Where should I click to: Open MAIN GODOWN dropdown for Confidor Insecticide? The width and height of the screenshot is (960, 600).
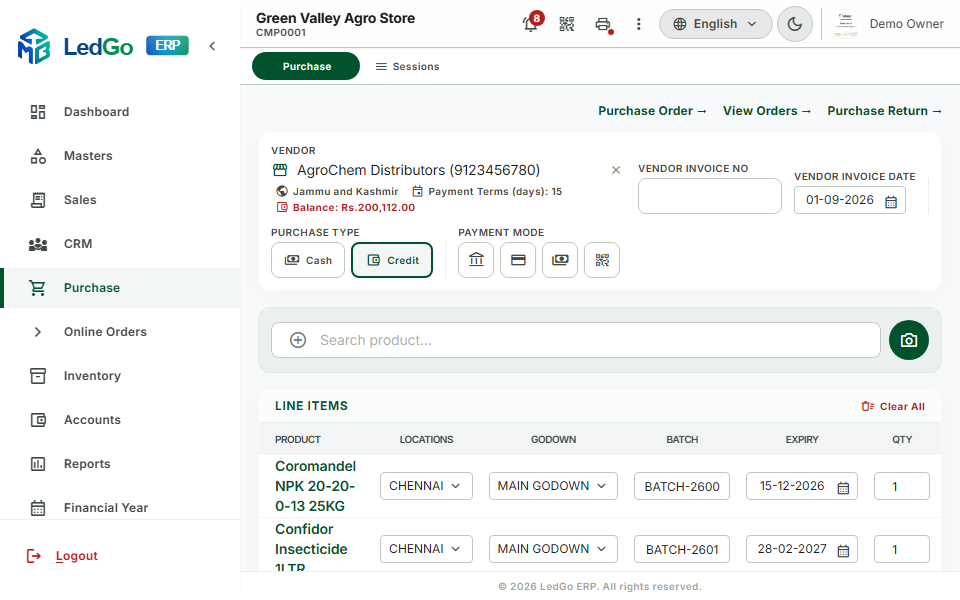553,549
